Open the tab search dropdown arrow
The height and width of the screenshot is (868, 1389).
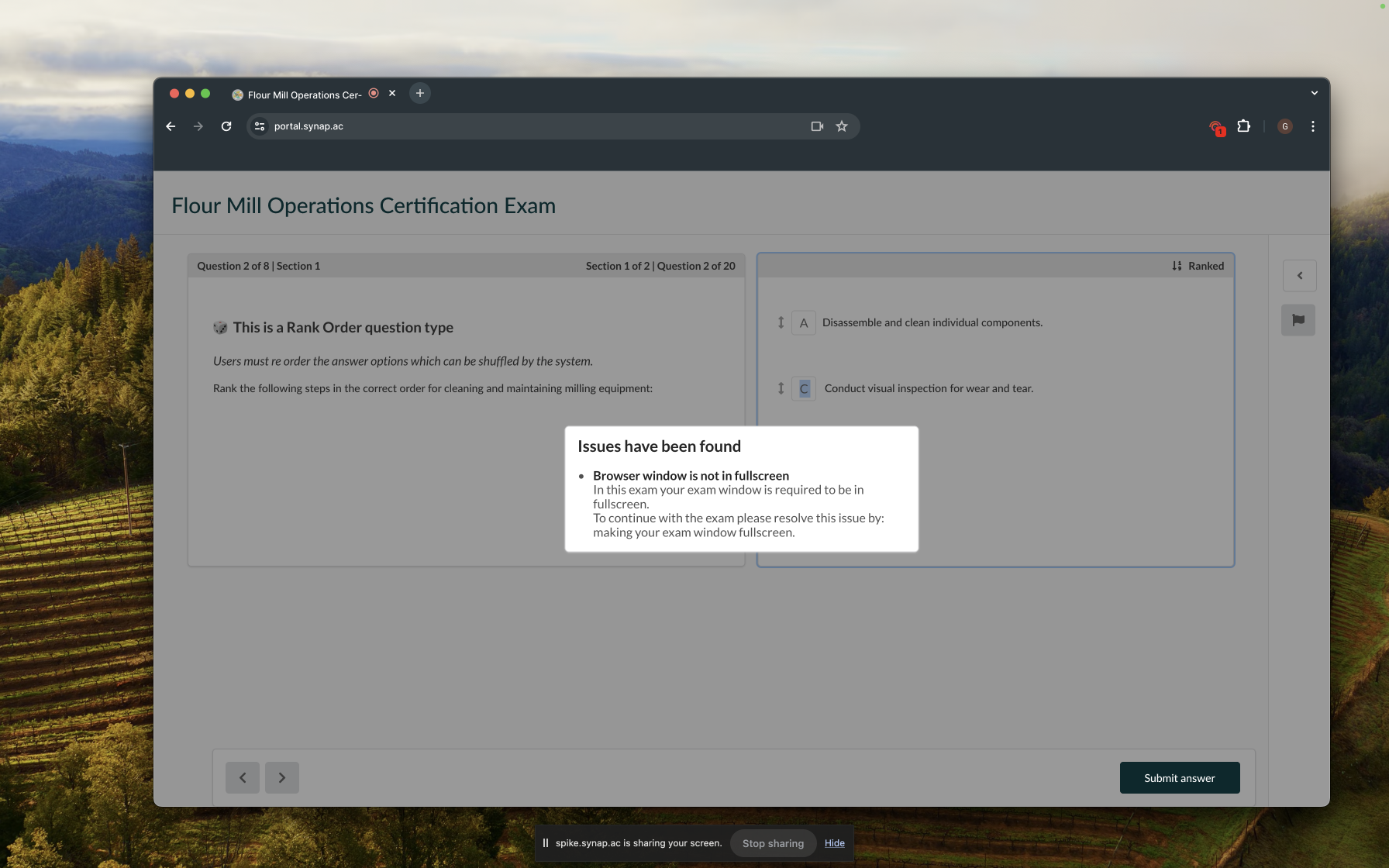1314,93
